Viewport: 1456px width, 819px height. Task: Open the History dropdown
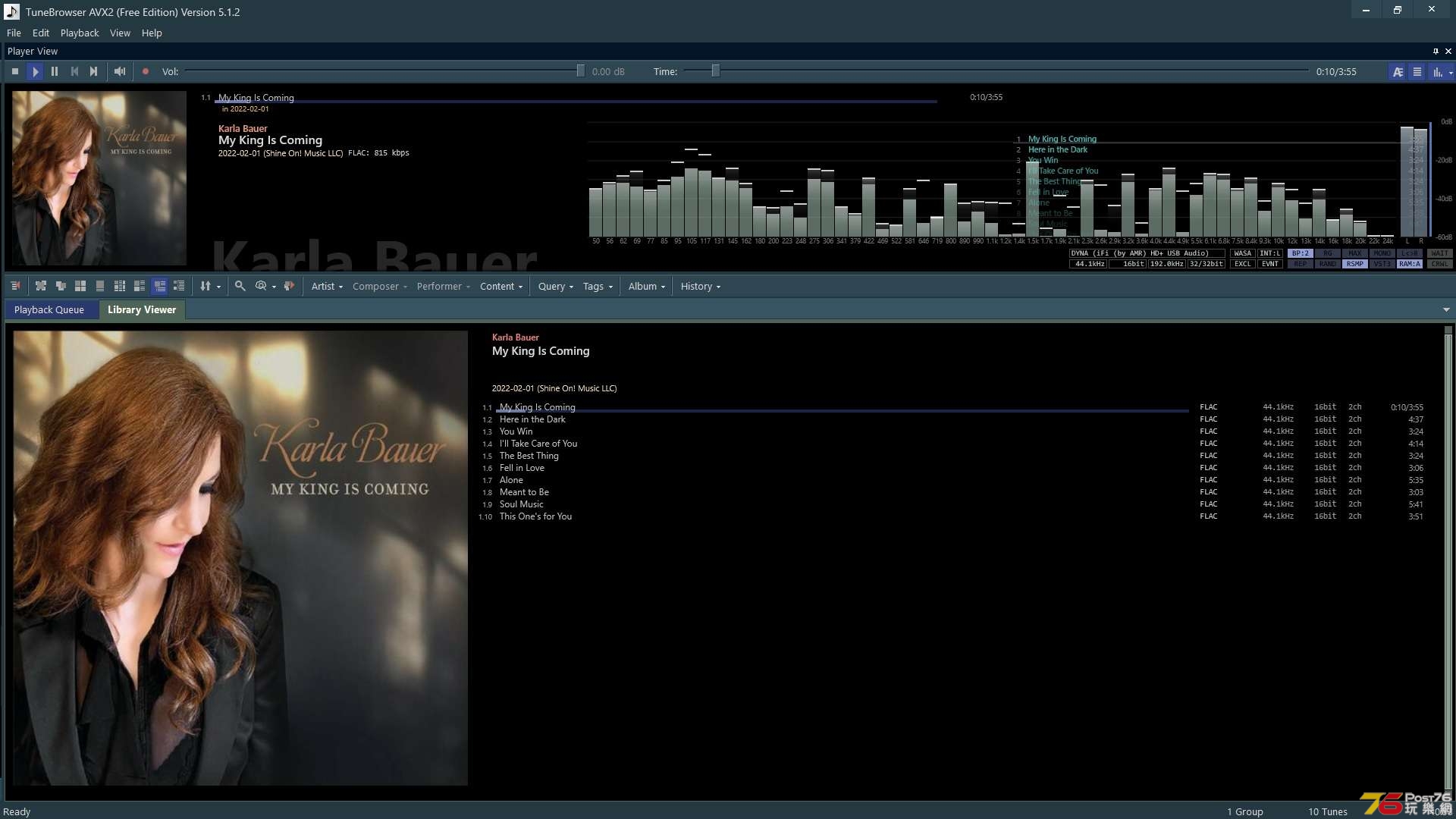pos(701,286)
